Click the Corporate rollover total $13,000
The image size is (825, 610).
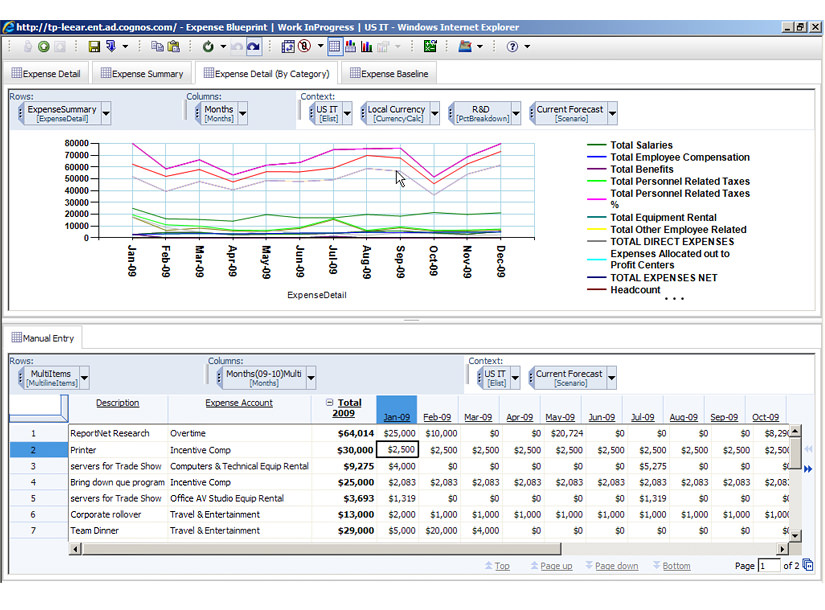click(344, 514)
